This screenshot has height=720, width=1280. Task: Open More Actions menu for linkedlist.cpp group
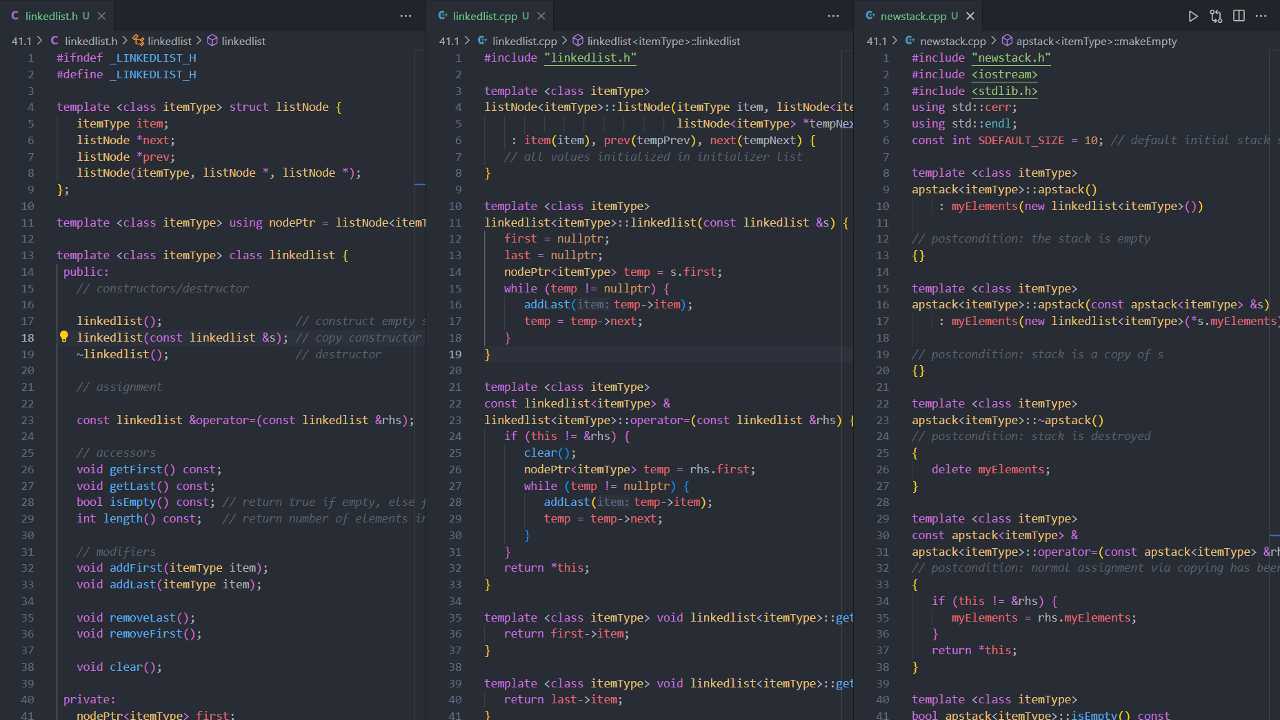833,16
